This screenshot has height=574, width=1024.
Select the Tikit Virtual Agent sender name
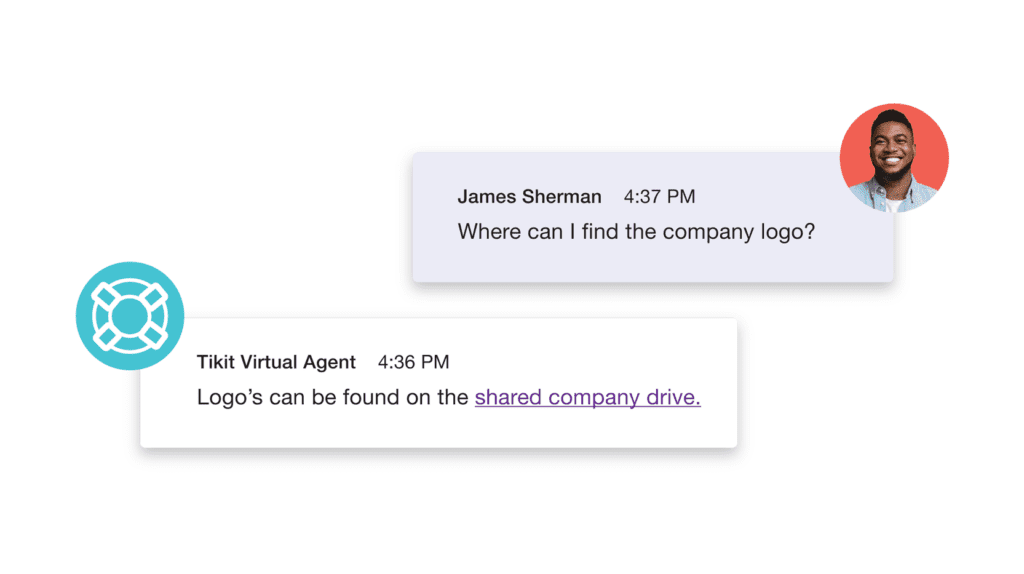276,362
